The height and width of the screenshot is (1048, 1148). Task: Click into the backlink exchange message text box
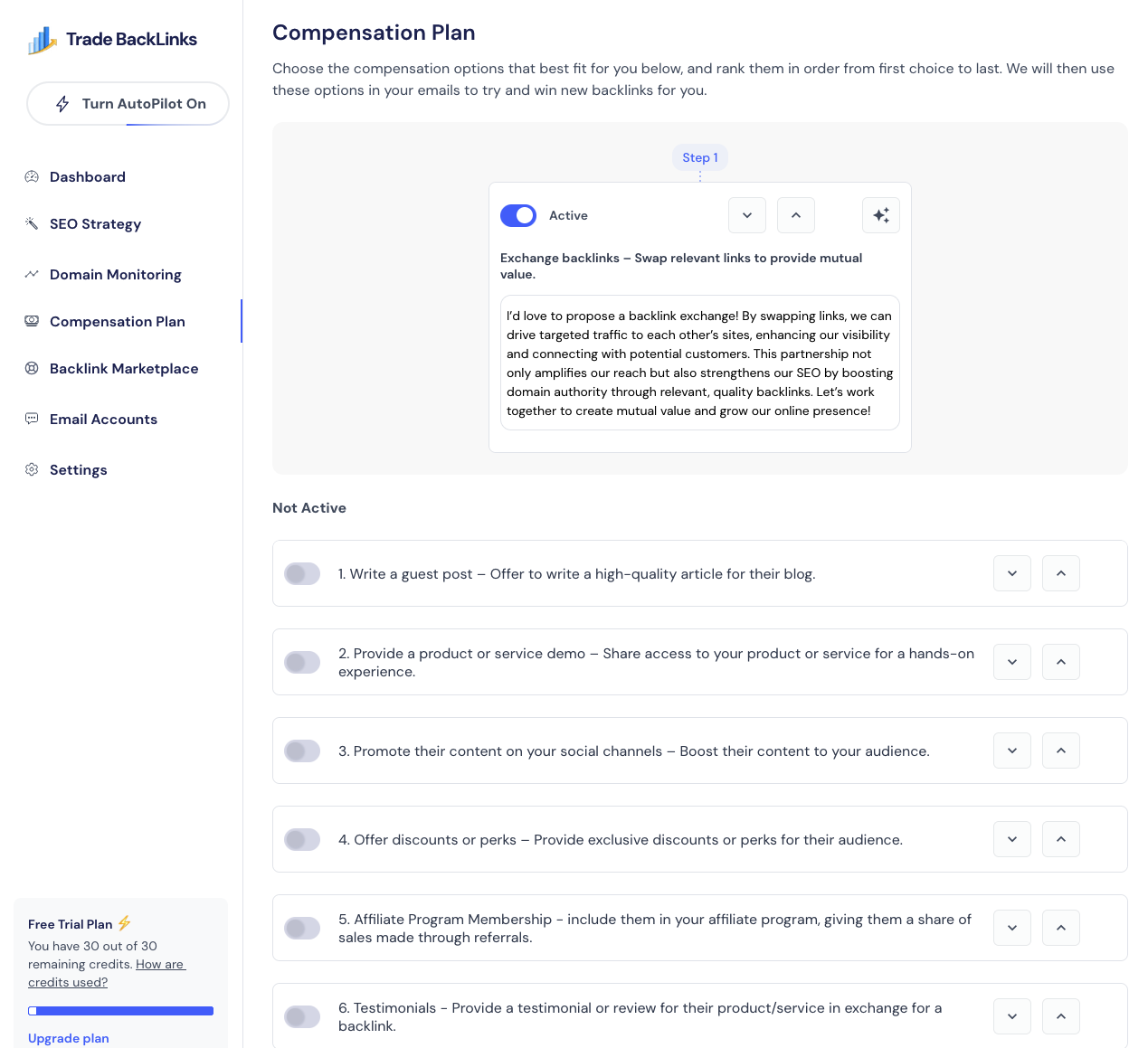[x=700, y=363]
